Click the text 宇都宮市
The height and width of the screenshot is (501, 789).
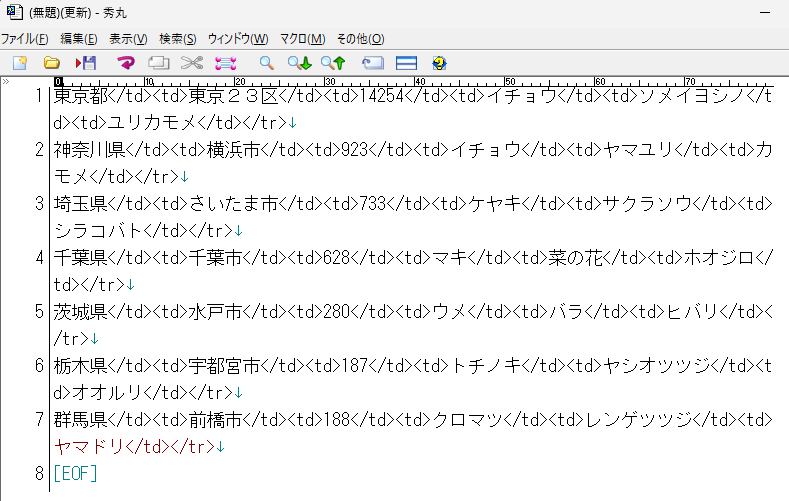(224, 365)
